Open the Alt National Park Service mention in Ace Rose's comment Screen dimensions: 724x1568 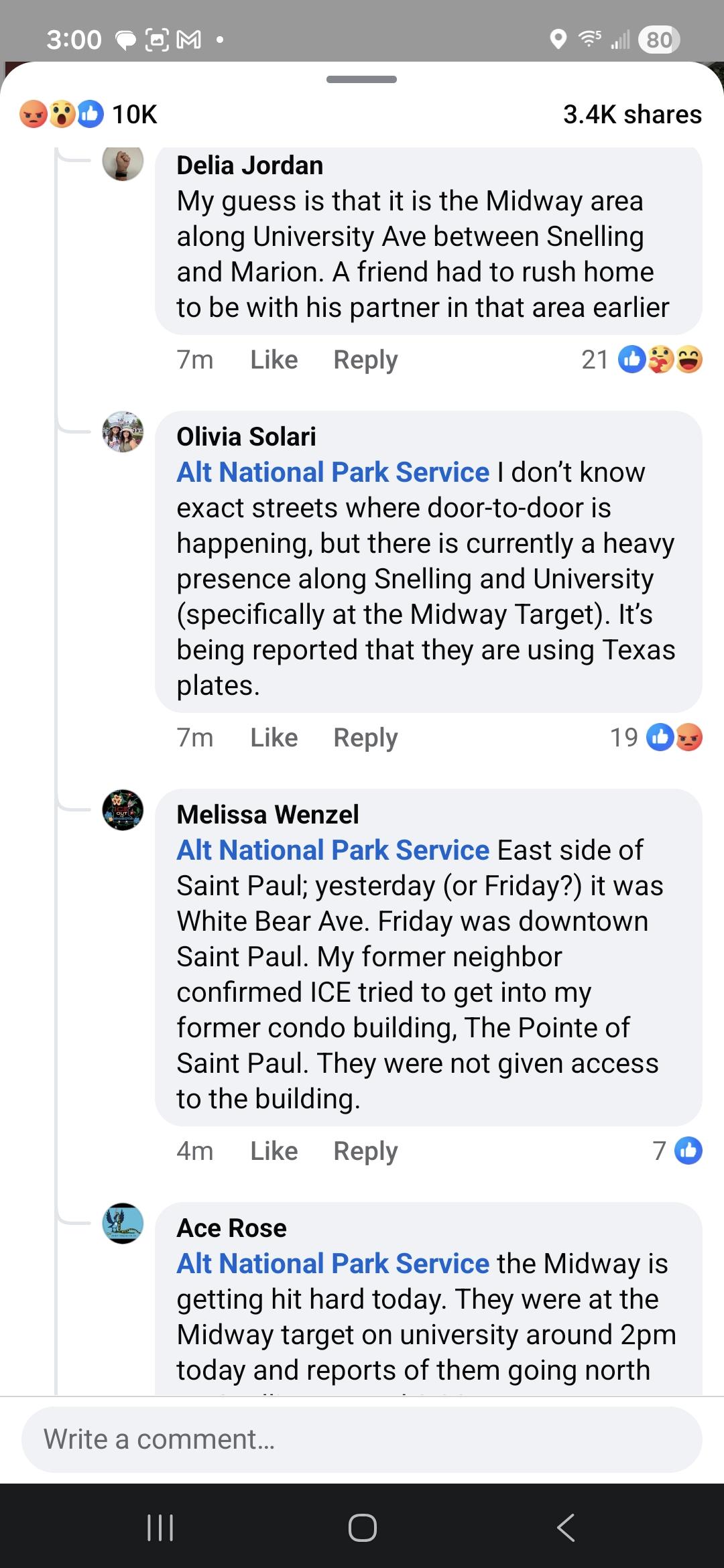333,1264
